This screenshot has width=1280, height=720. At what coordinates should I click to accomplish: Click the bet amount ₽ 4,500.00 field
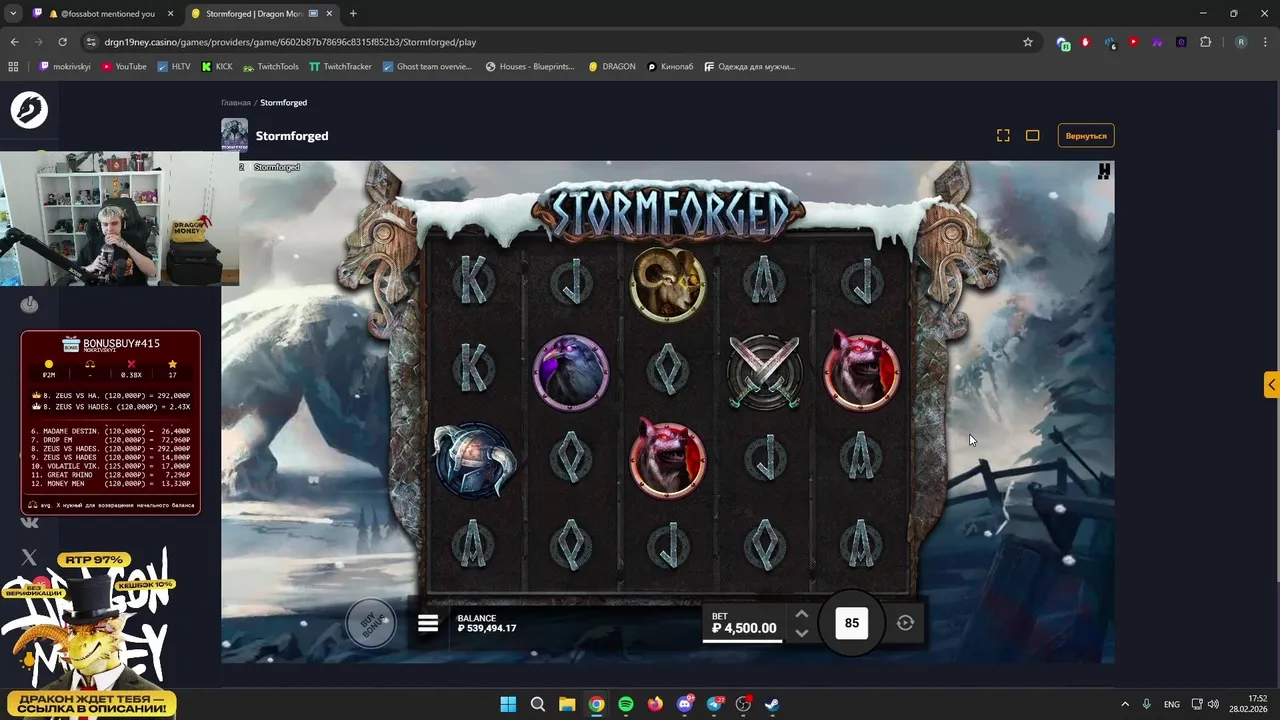click(744, 623)
